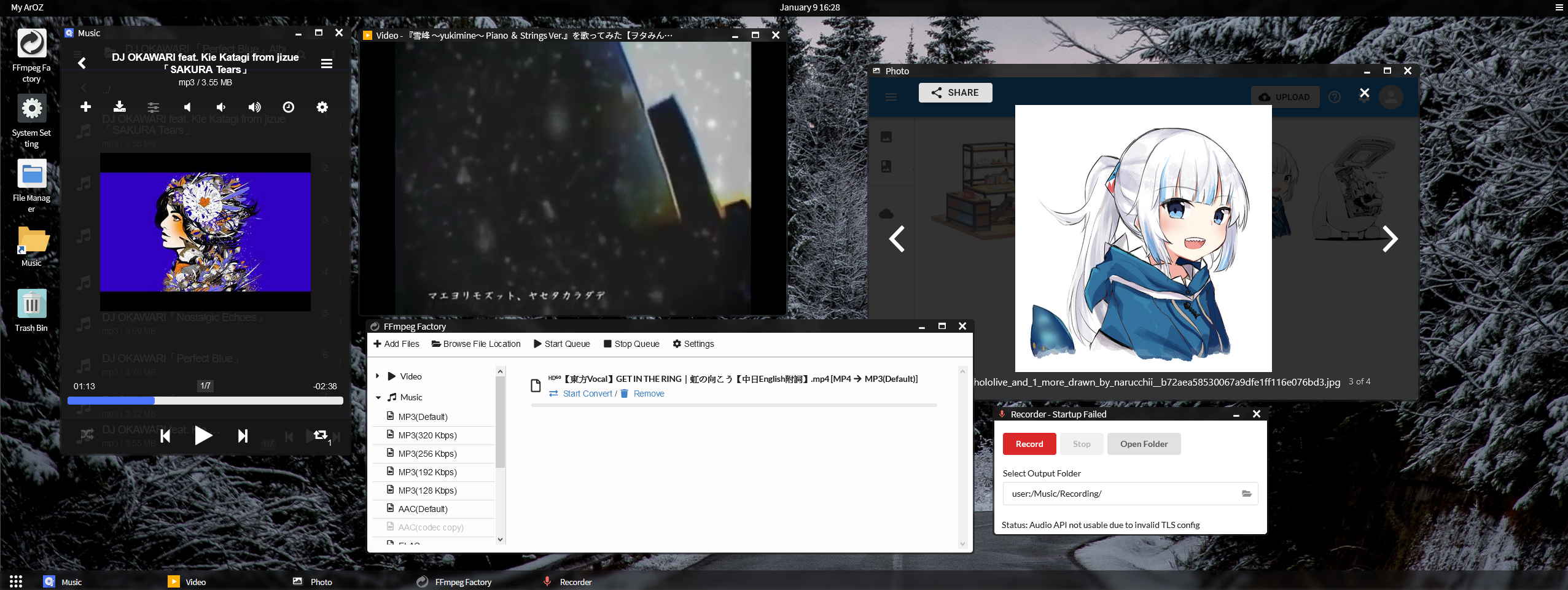The width and height of the screenshot is (1568, 590).
Task: Click Start Queue in FFmpeg Factory
Action: click(562, 344)
